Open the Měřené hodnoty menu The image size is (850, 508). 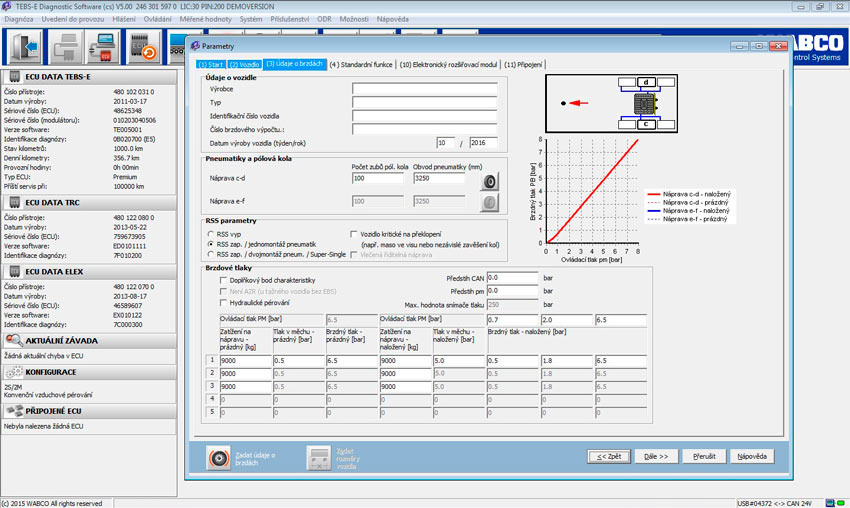[x=205, y=19]
